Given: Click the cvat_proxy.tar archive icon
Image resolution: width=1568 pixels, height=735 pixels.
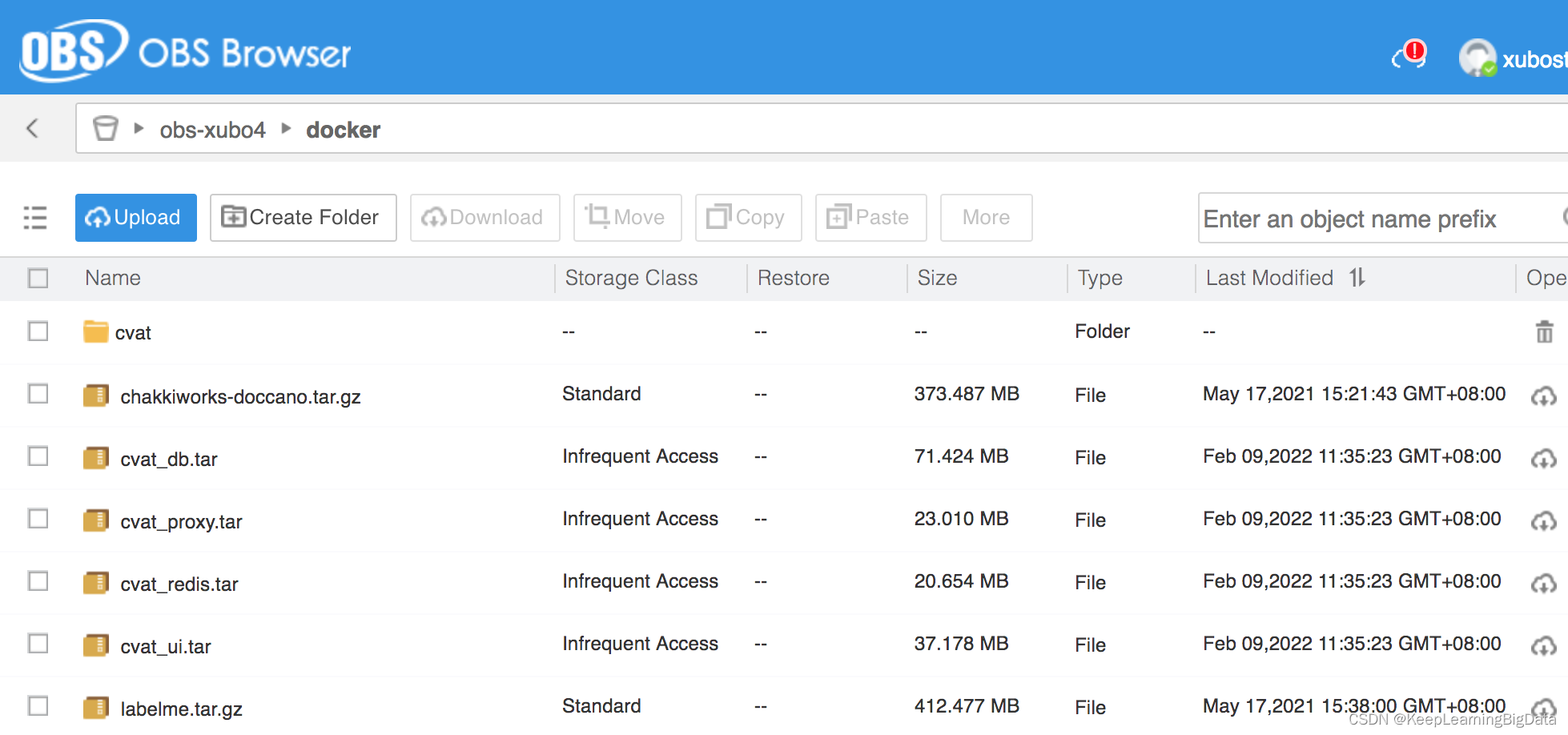Looking at the screenshot, I should 96,520.
